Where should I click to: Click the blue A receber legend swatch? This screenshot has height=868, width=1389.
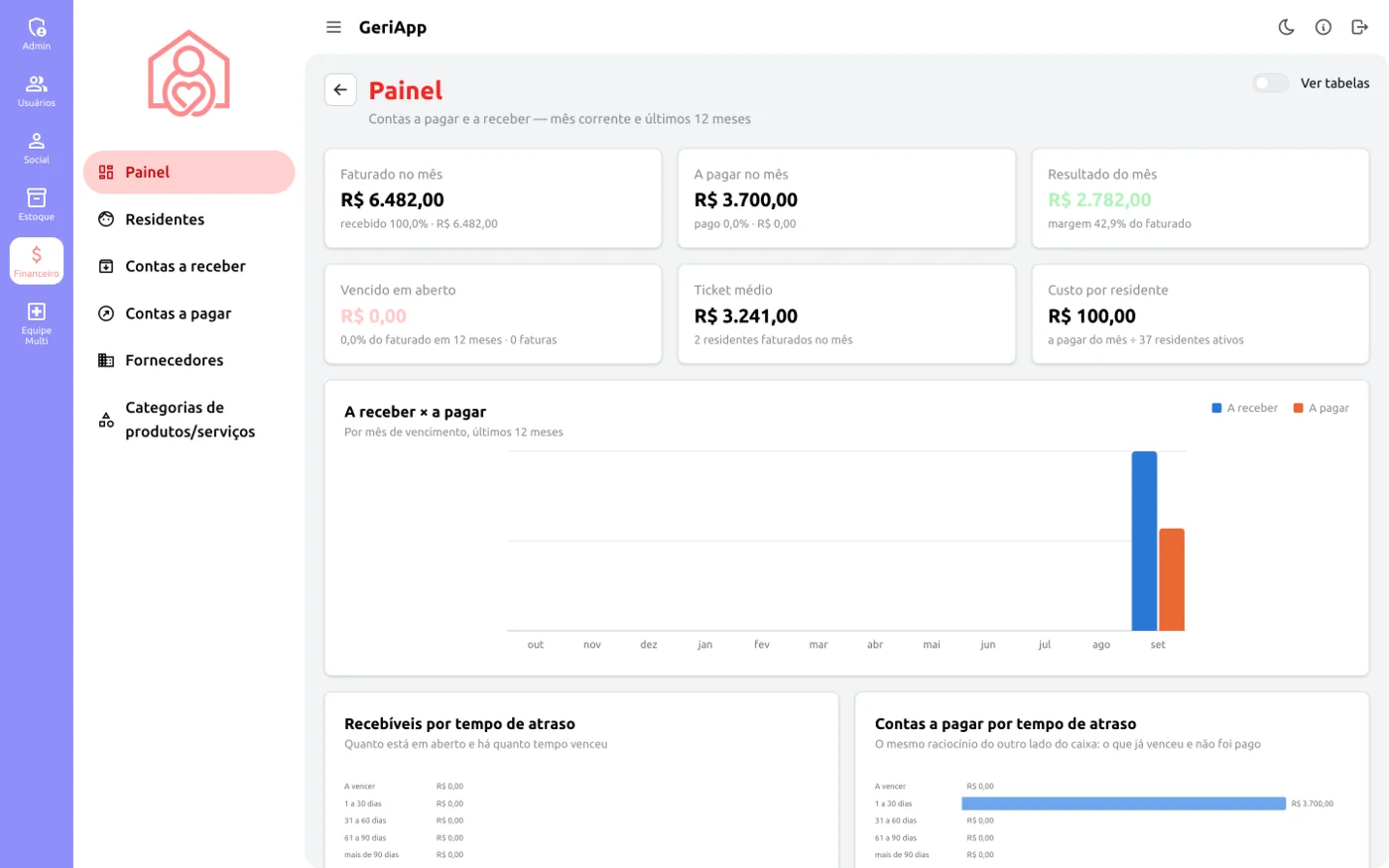click(x=1216, y=408)
